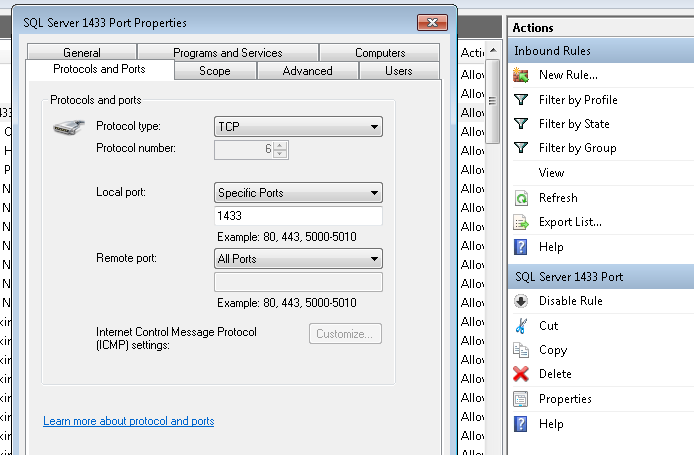Expand the Local port dropdown
The width and height of the screenshot is (694, 455).
299,193
